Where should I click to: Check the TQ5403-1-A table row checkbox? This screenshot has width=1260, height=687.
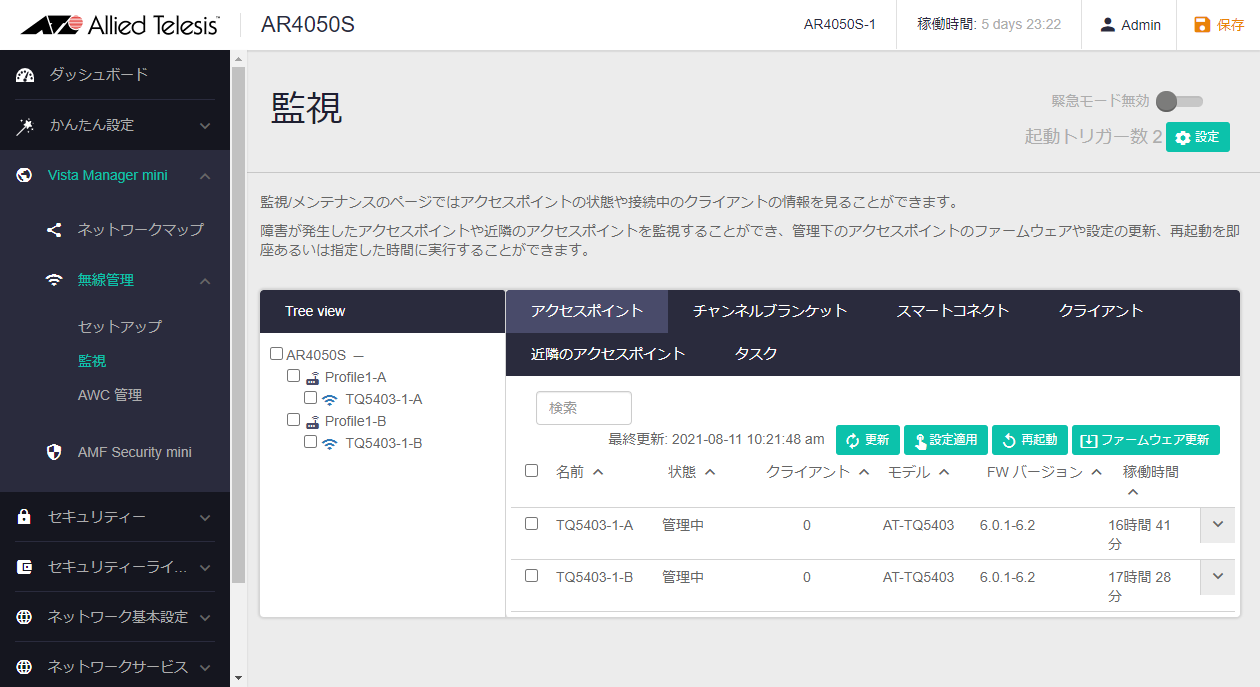click(x=532, y=524)
